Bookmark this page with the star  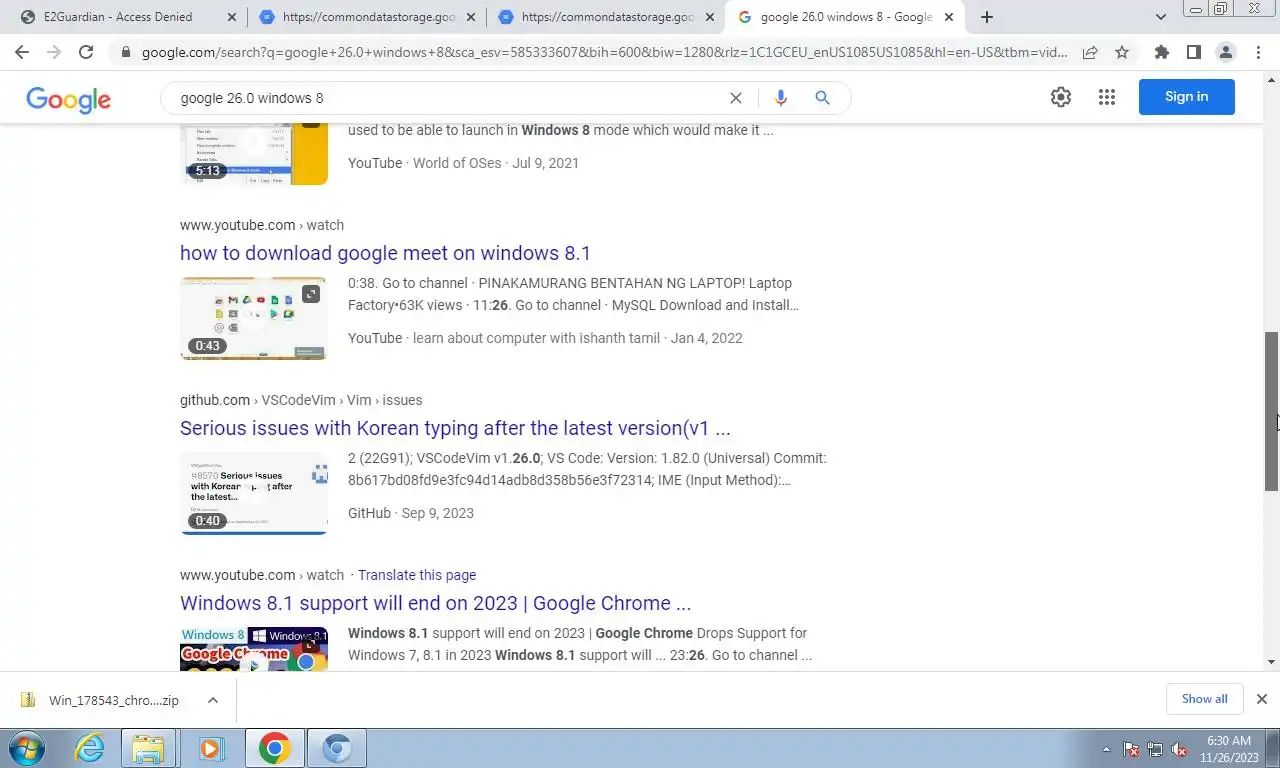(x=1122, y=52)
